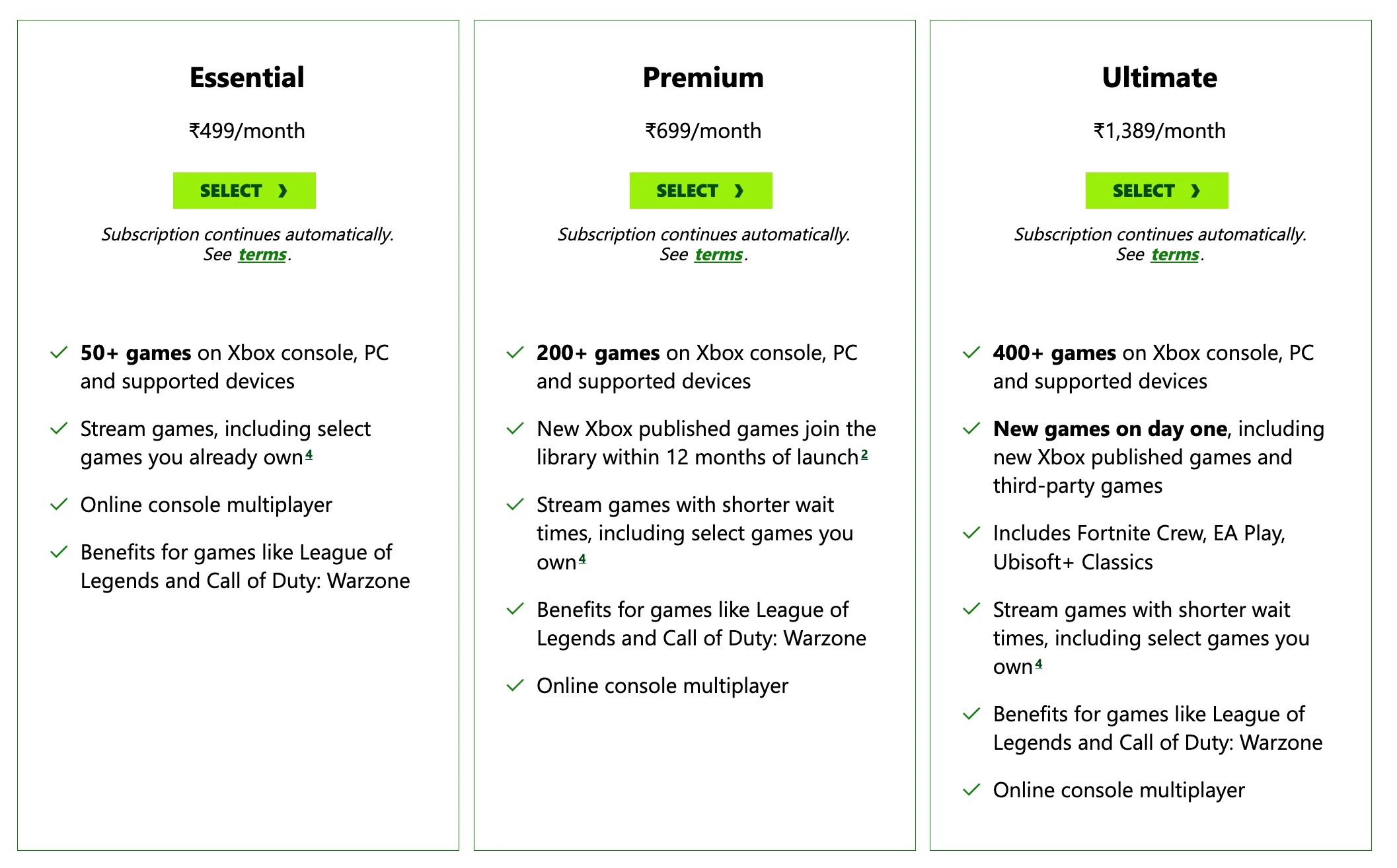Click checkmark beside 400+ games
Viewport: 1397px width, 868px height.
(x=971, y=353)
